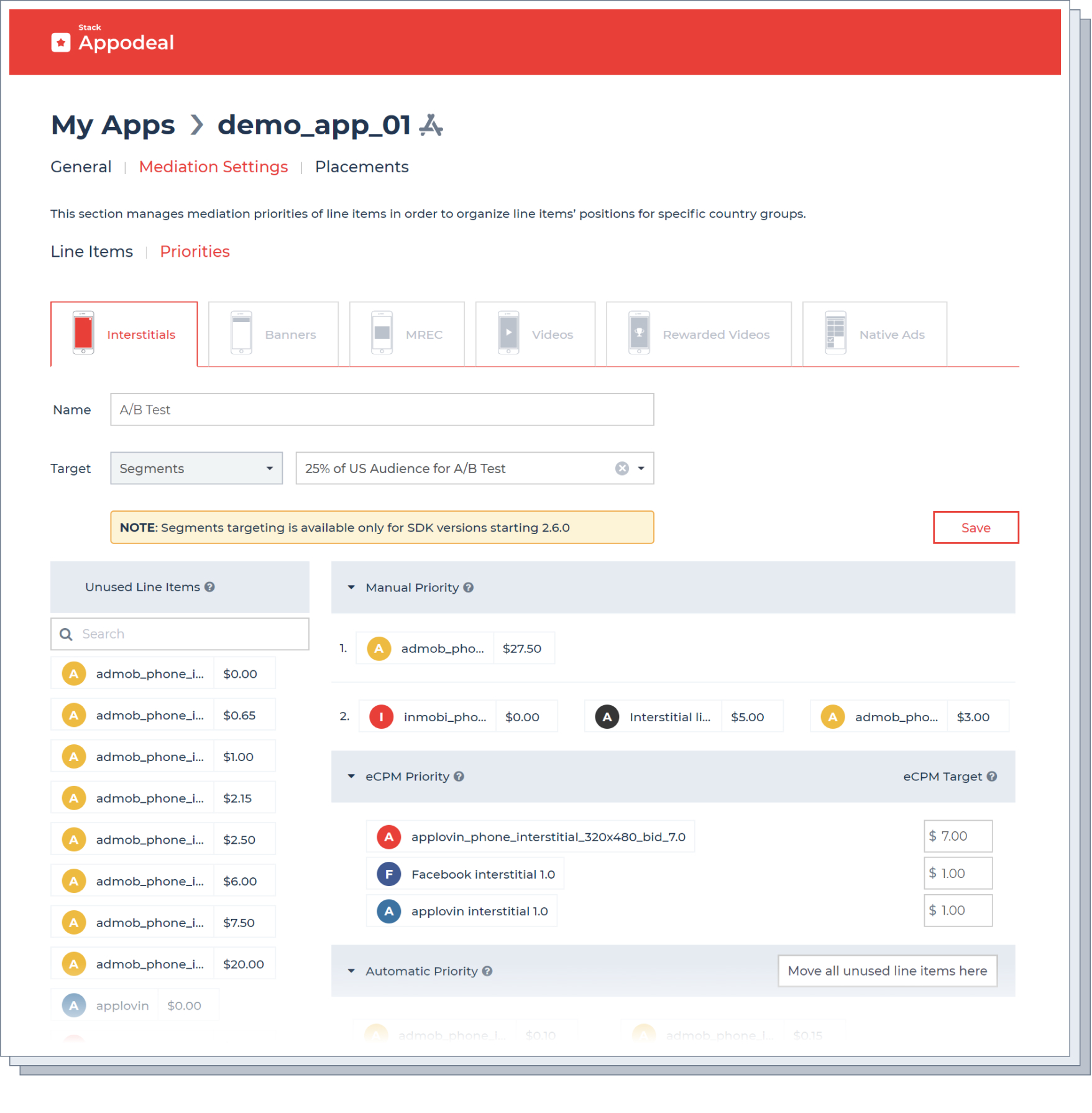
Task: Switch to the Line Items subtab
Action: point(91,251)
